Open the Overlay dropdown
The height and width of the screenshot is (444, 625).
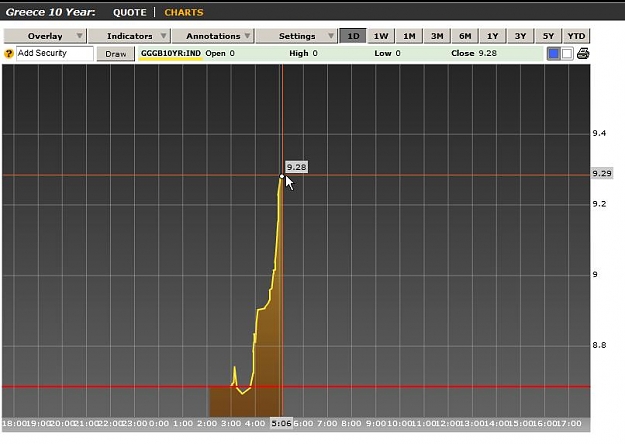tap(45, 36)
